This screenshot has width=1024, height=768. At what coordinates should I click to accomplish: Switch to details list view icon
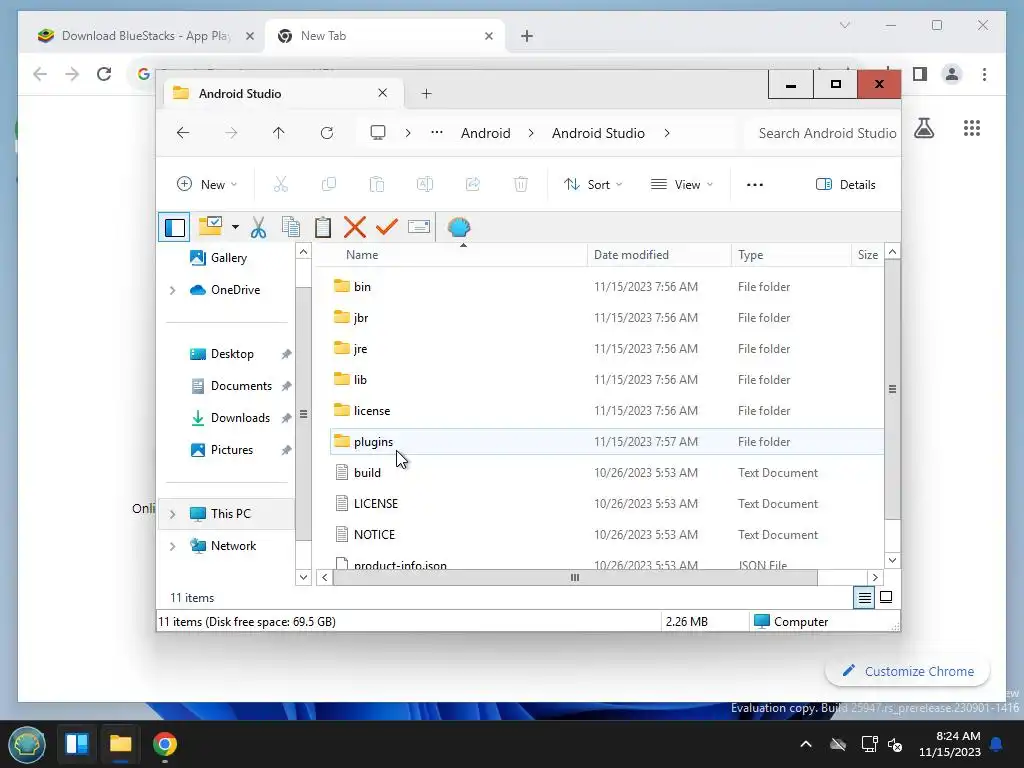[864, 598]
